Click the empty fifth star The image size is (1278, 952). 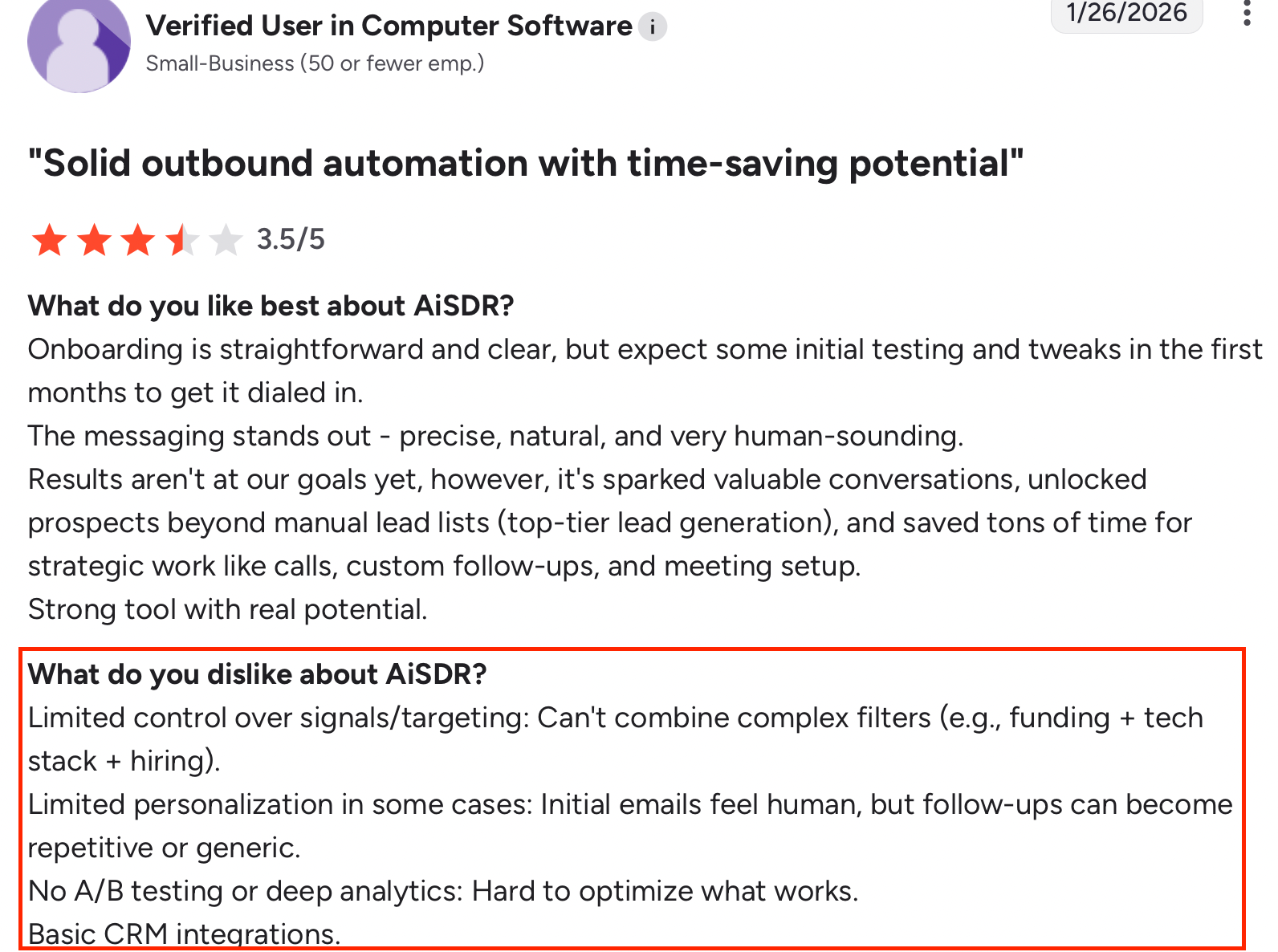click(227, 239)
